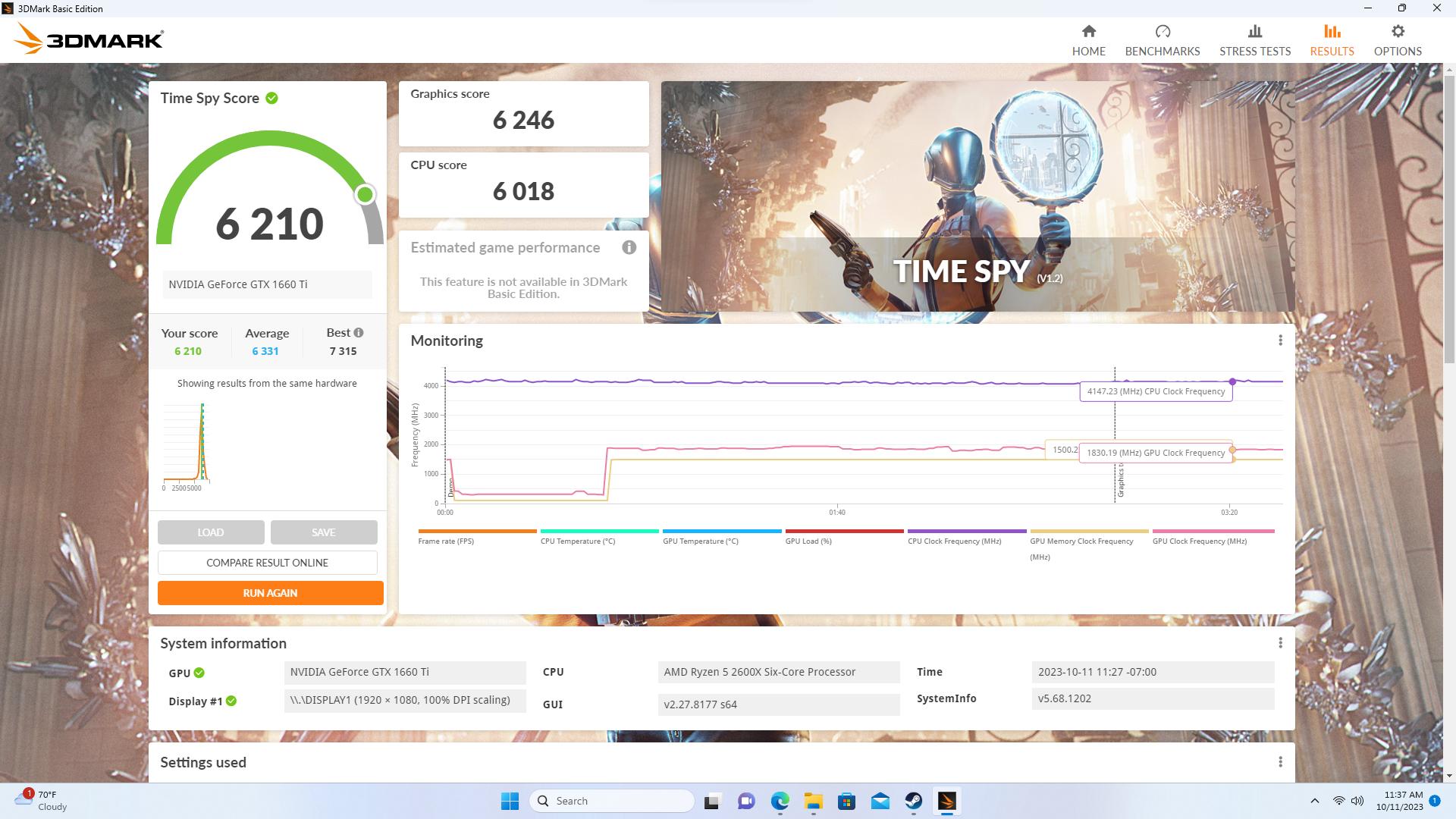
Task: Open the Wi-Fi network tray icon
Action: [x=1339, y=801]
